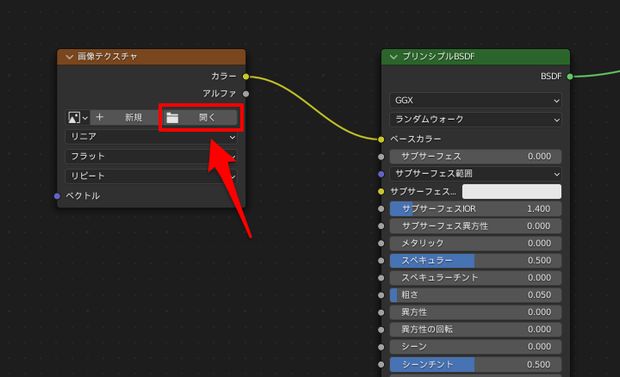This screenshot has height=377, width=620.
Task: Click the white subsurface color swatch
Action: tap(512, 191)
